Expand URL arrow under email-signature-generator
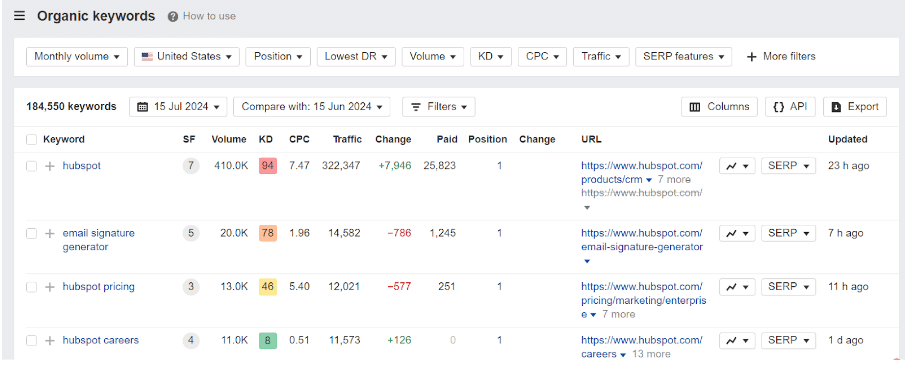The image size is (905, 367). coord(587,261)
